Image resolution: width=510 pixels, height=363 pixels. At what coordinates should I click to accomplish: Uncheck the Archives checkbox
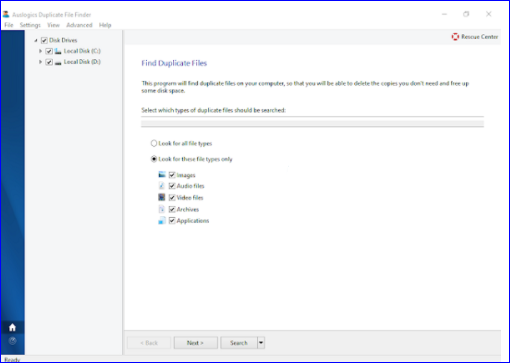click(172, 209)
